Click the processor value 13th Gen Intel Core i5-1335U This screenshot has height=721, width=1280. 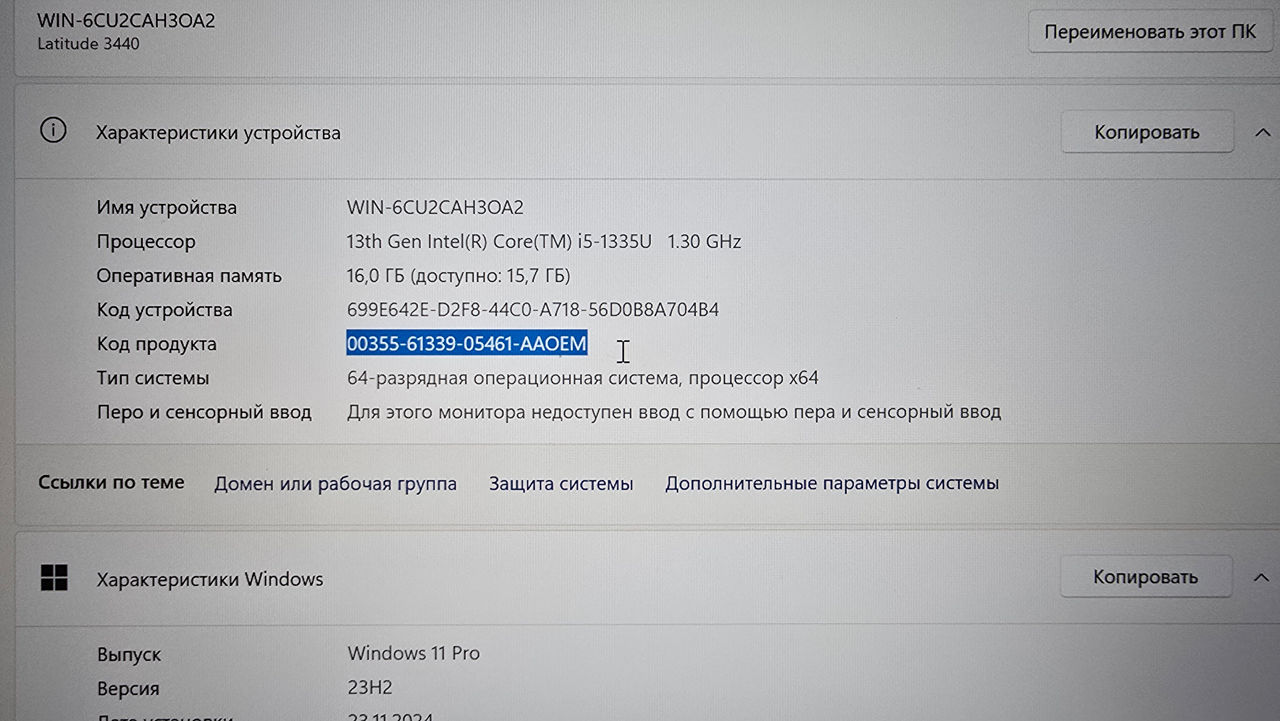[544, 242]
